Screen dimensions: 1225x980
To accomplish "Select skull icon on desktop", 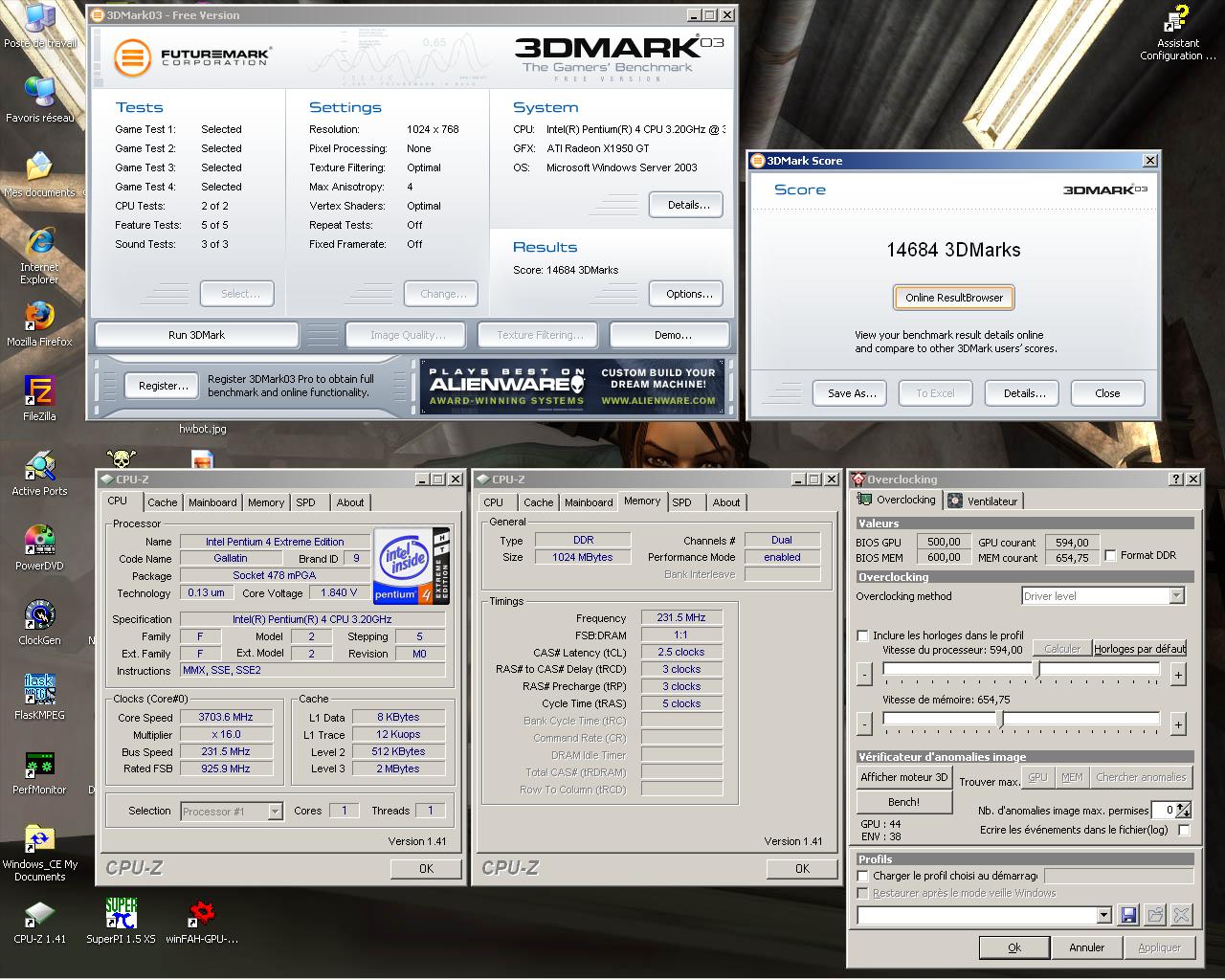I will (121, 459).
